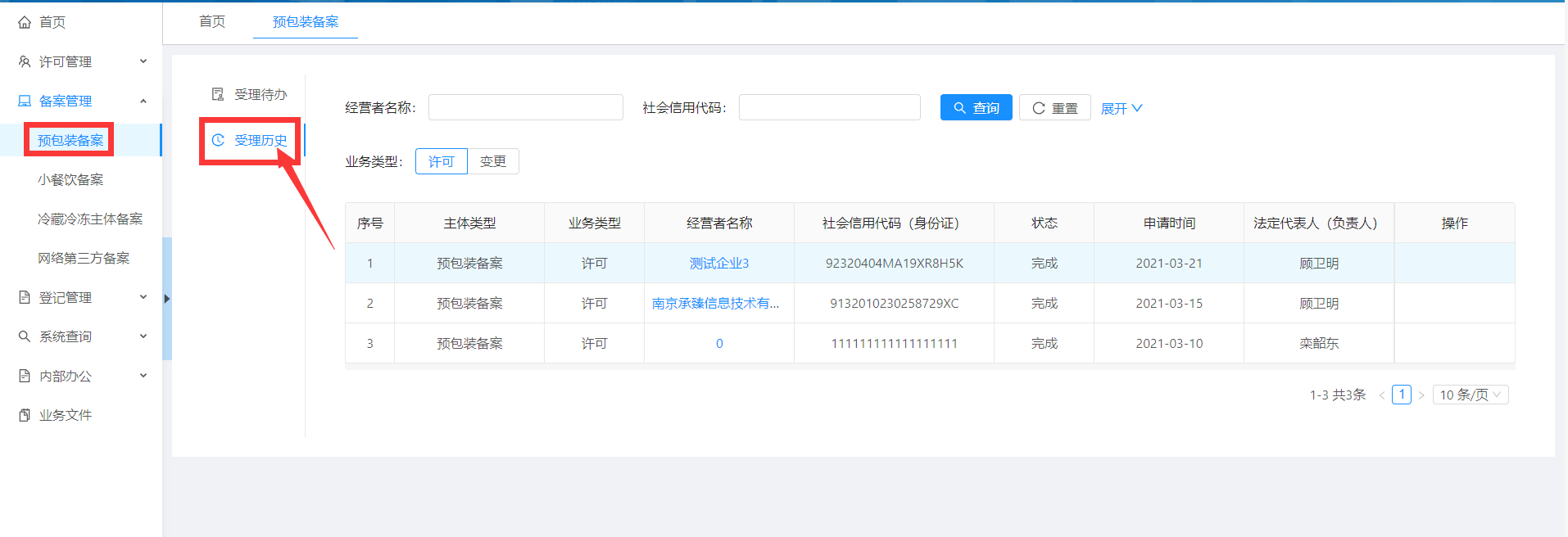The height and width of the screenshot is (537, 1568).
Task: Click the 经营者名称 input field
Action: point(525,107)
